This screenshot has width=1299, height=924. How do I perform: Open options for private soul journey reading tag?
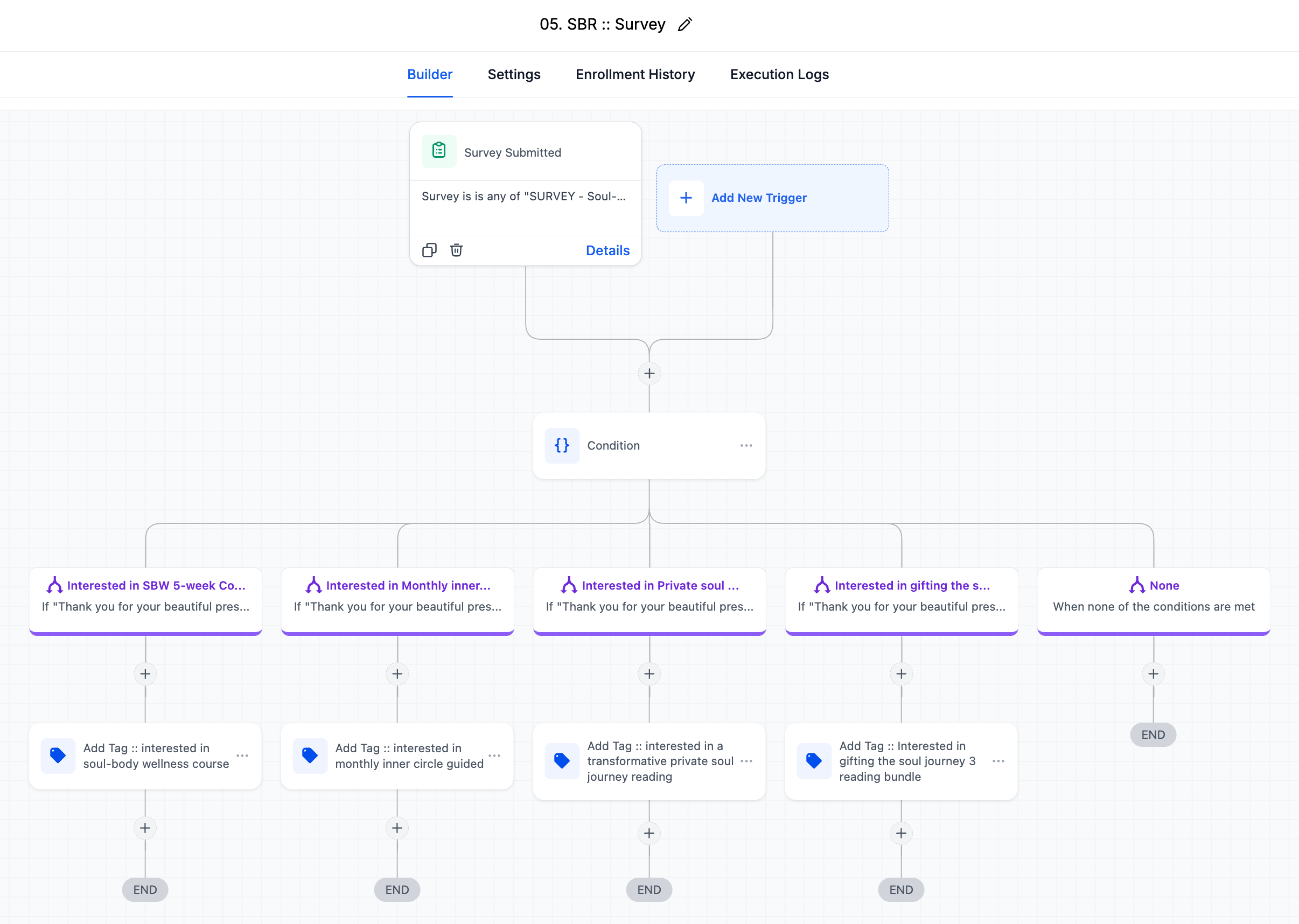746,761
